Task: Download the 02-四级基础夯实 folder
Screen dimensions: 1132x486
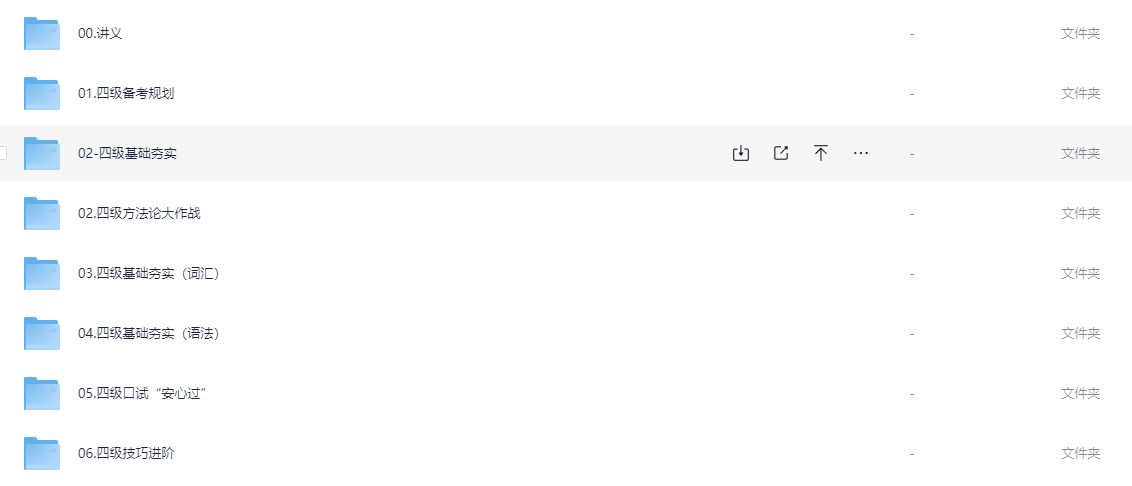Action: pos(741,153)
